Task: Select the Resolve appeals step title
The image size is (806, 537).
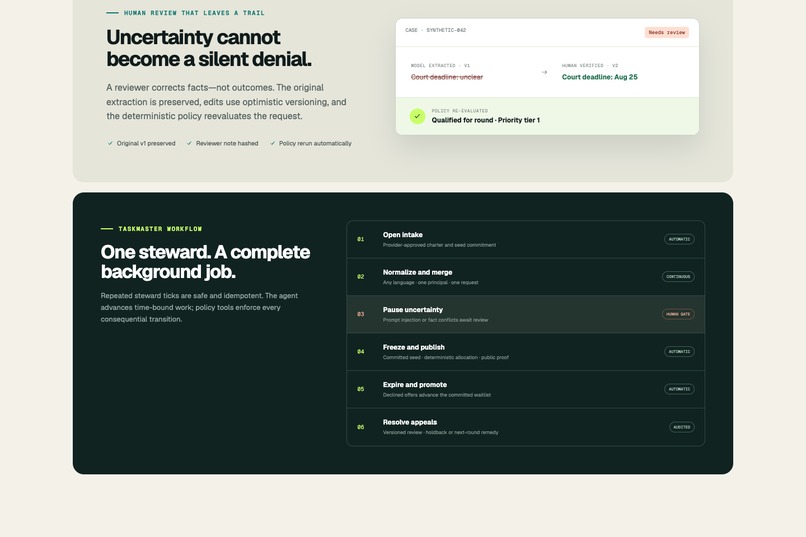Action: (x=410, y=422)
